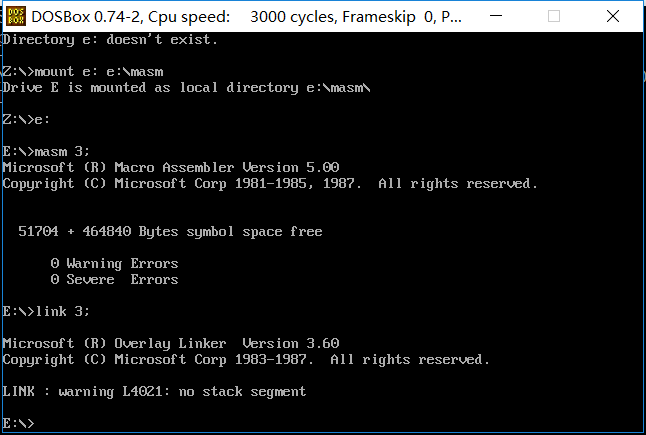Image resolution: width=646 pixels, height=435 pixels.
Task: Click the Overlay Linker Version 3.60 line
Action: pyautogui.click(x=171, y=343)
